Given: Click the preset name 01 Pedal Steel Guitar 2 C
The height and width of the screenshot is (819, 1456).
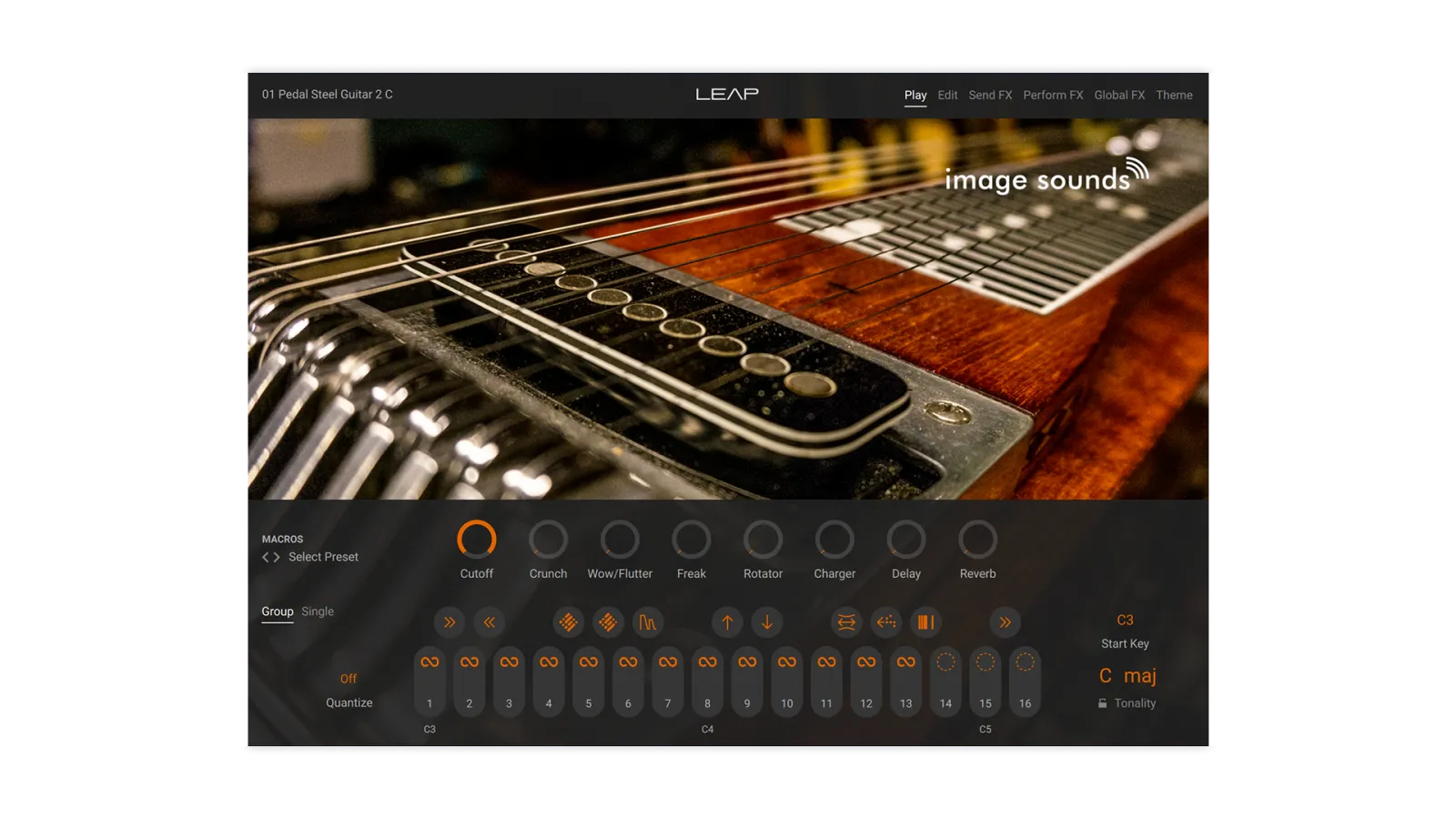Looking at the screenshot, I should [328, 95].
